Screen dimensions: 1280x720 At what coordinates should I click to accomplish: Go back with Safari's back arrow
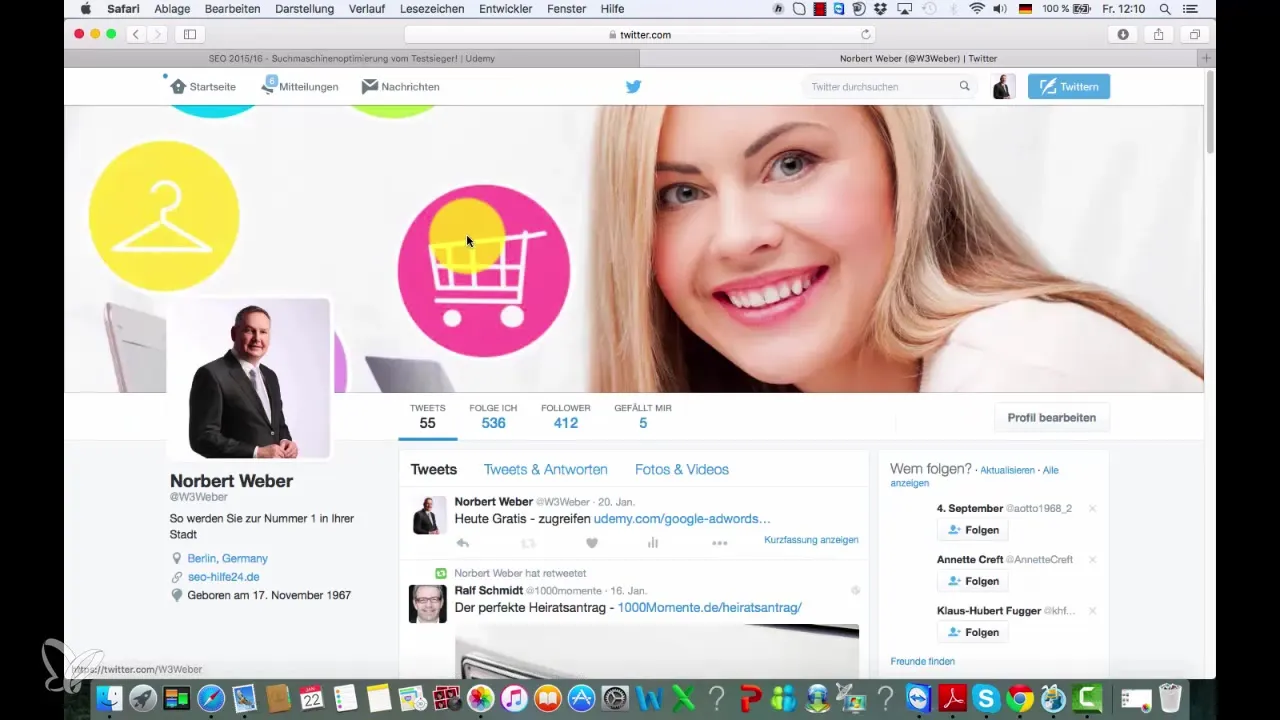pyautogui.click(x=137, y=34)
